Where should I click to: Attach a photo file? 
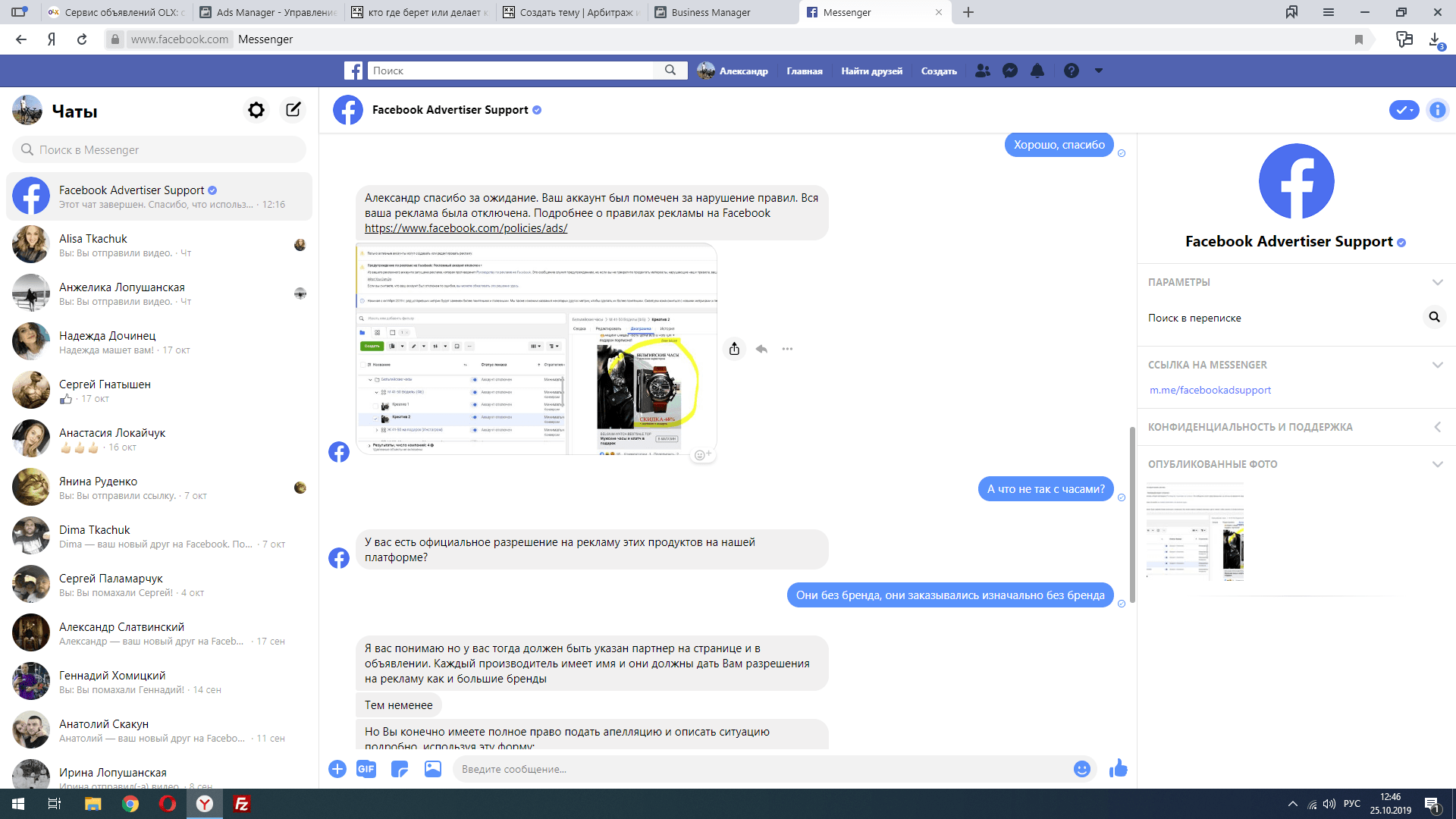(433, 769)
